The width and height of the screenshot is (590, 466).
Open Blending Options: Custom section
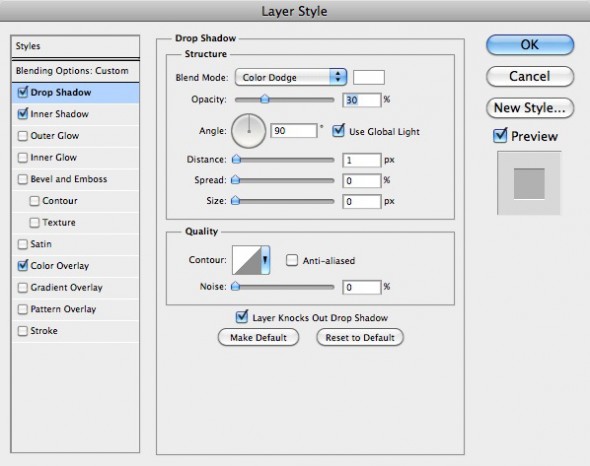click(x=76, y=71)
